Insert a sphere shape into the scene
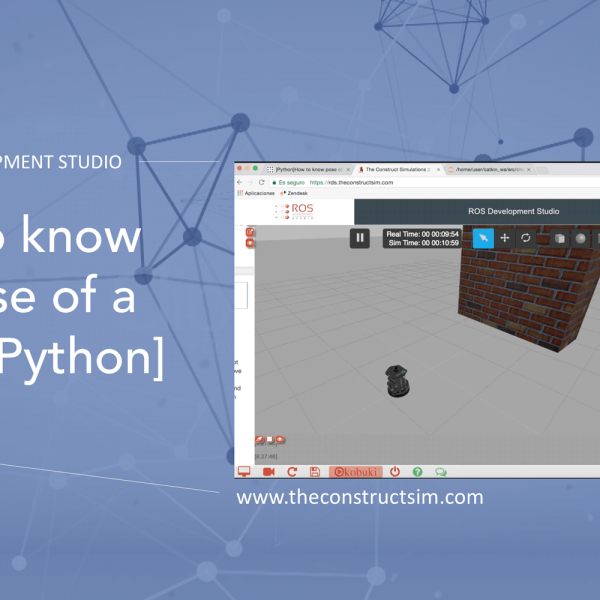The image size is (600, 600). 580,238
